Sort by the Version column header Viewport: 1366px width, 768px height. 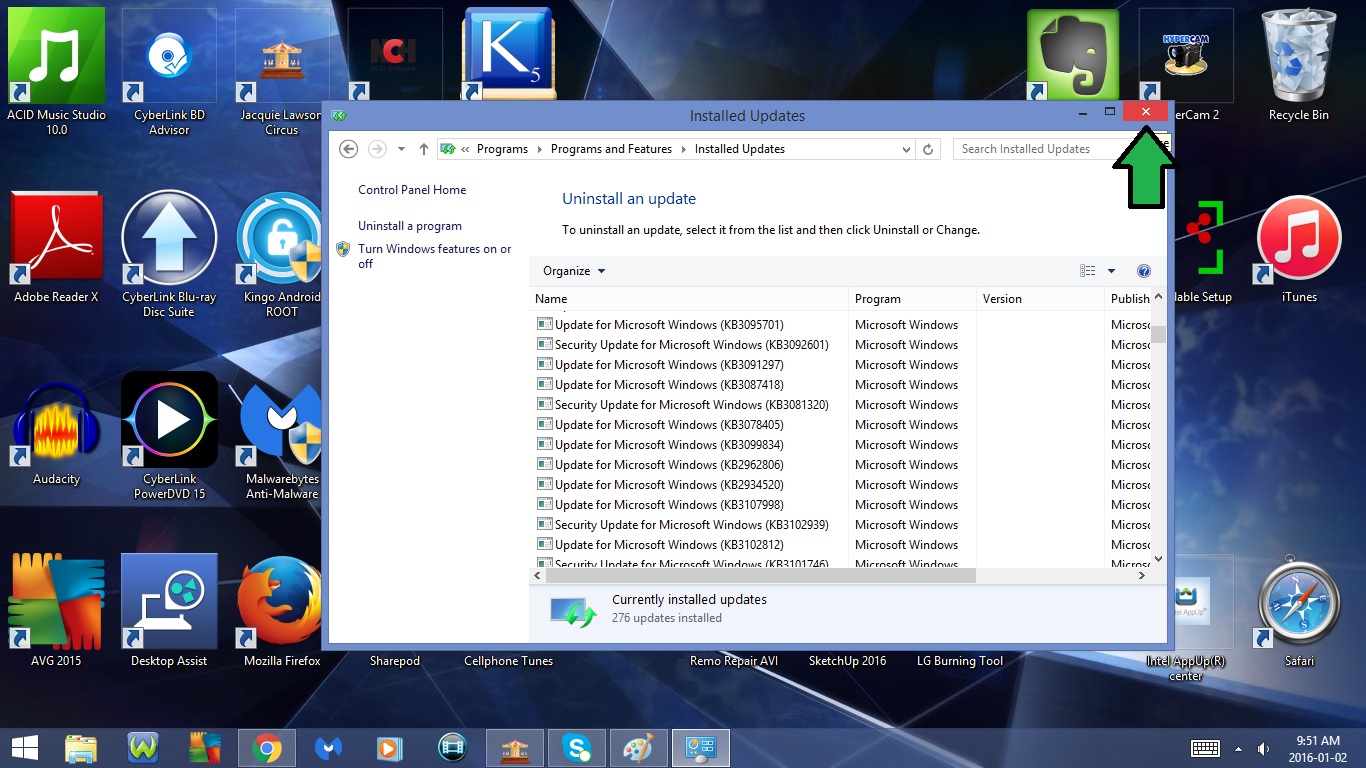click(x=1040, y=299)
